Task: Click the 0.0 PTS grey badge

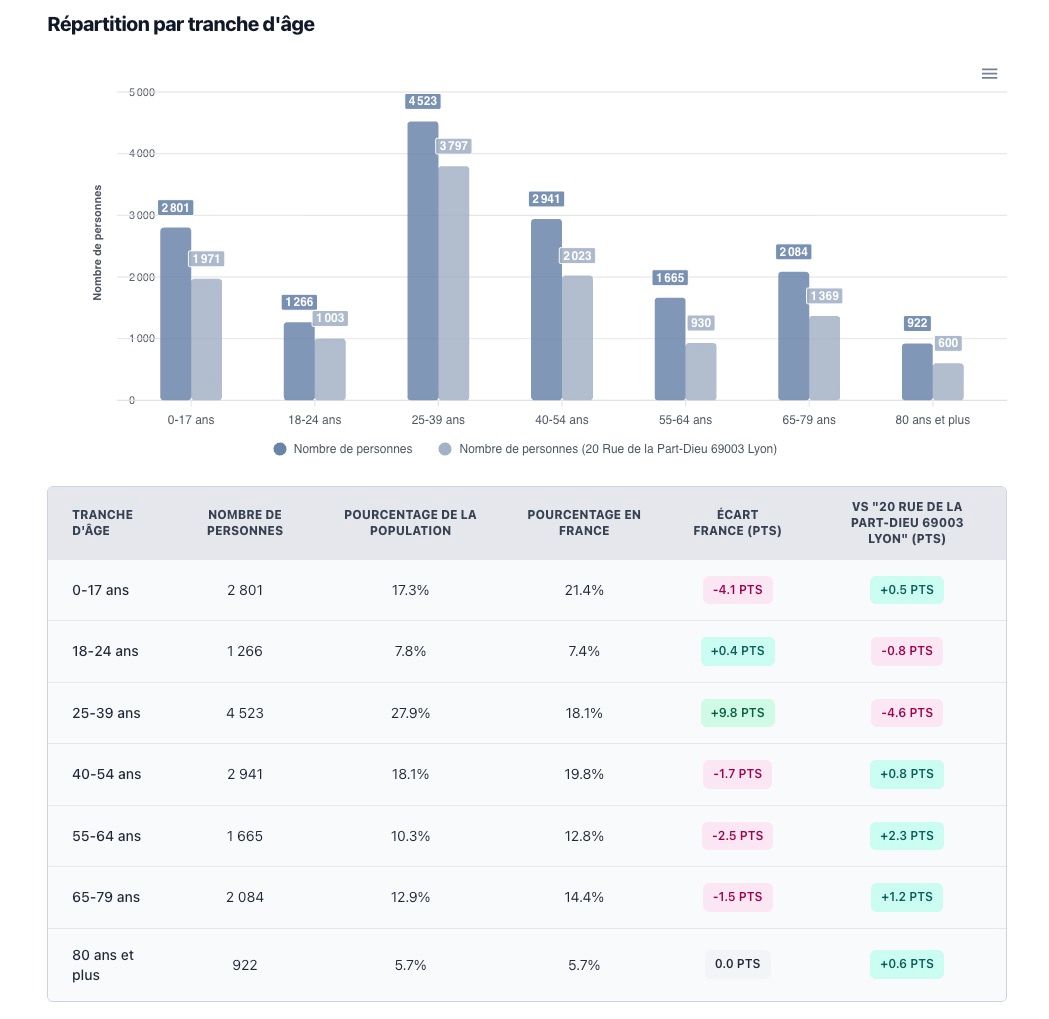Action: 737,965
